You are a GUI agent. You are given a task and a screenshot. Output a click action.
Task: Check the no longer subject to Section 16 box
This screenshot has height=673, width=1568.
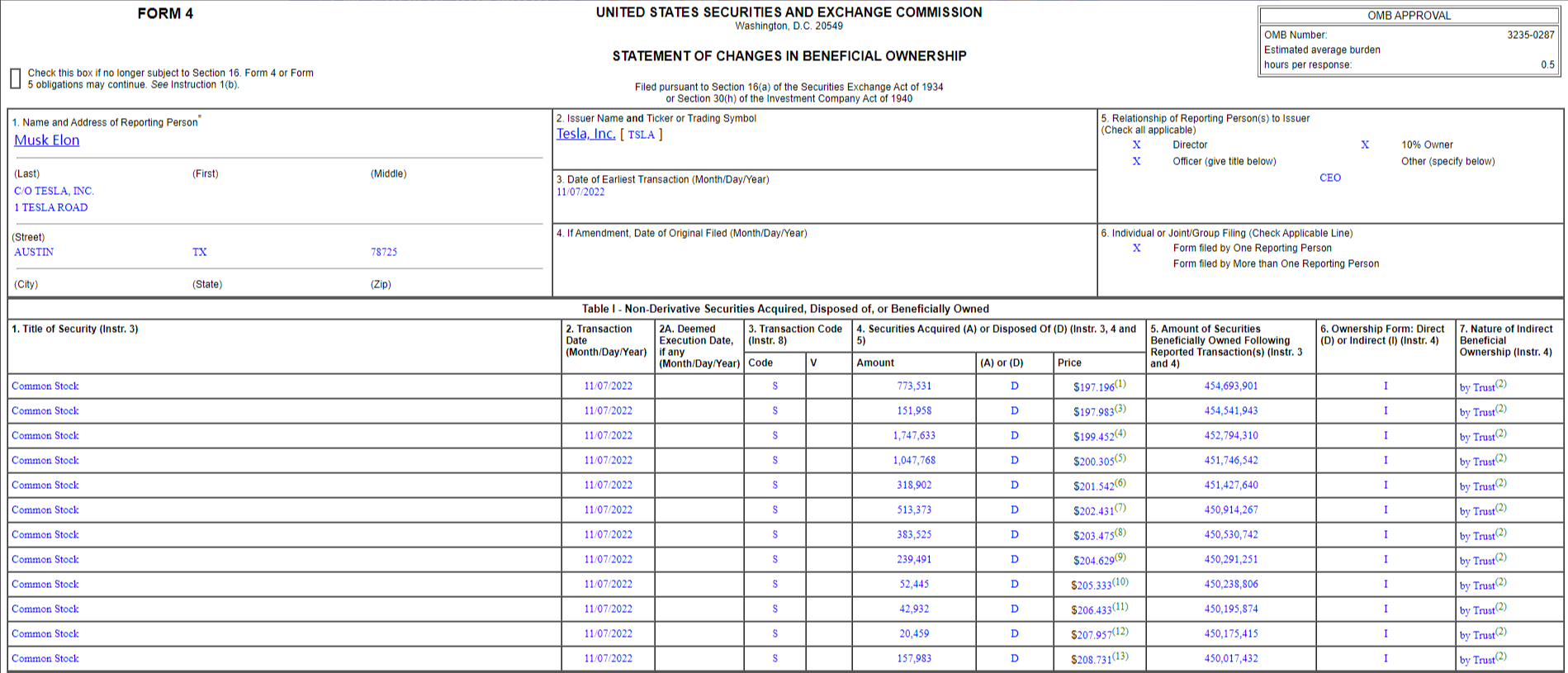pos(15,78)
